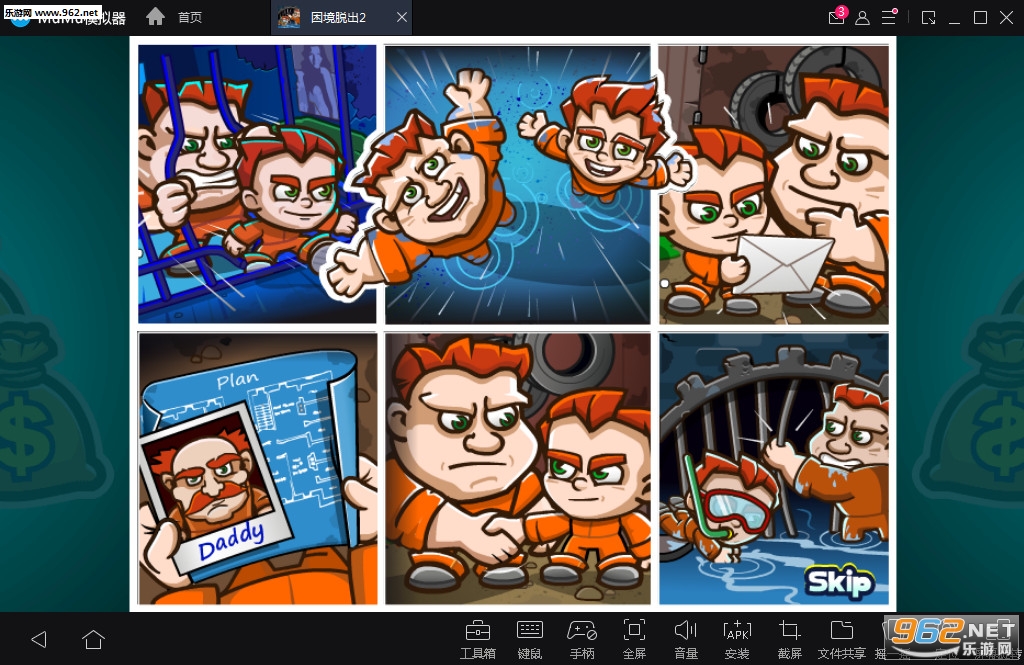Close the 困境脱出2 tab
Screen dimensions: 1024x665
[401, 18]
